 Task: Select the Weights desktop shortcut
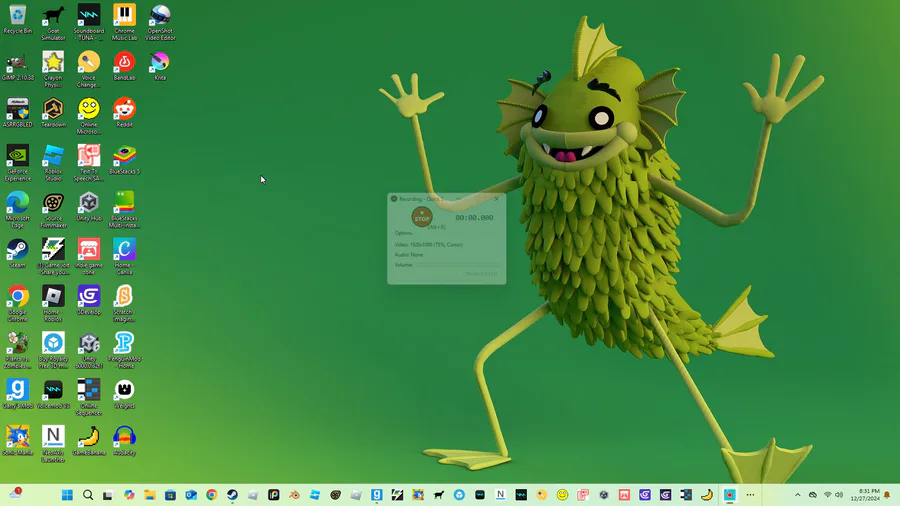click(125, 394)
